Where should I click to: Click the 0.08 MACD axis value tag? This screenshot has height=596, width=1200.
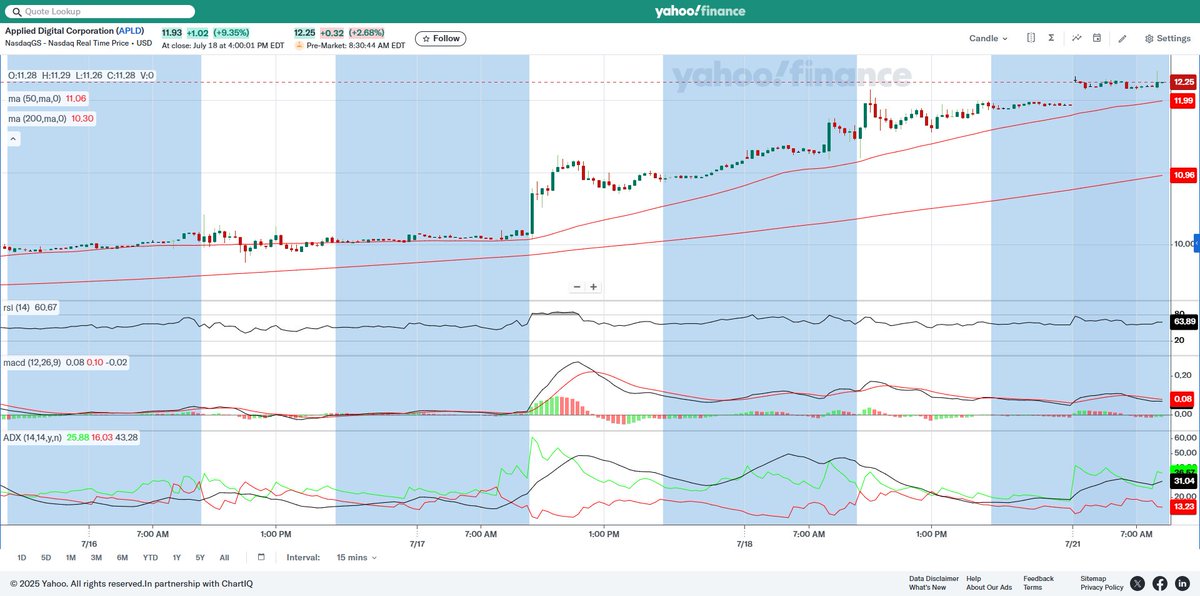click(x=1183, y=398)
